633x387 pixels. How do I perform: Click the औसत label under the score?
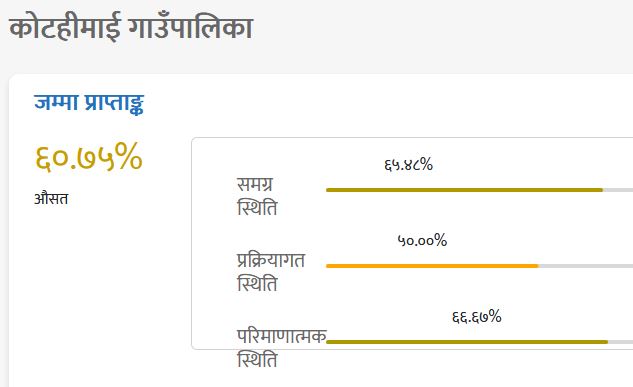click(51, 199)
